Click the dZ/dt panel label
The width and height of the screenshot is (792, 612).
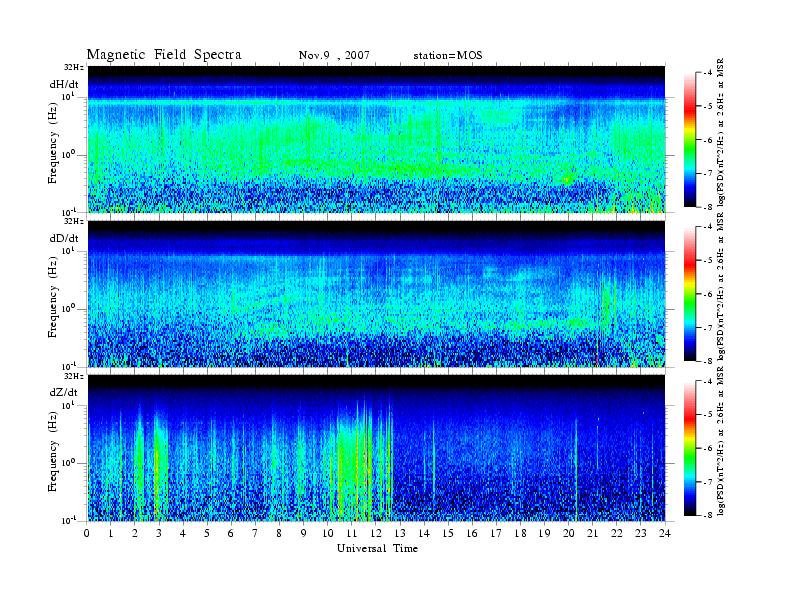tap(64, 392)
